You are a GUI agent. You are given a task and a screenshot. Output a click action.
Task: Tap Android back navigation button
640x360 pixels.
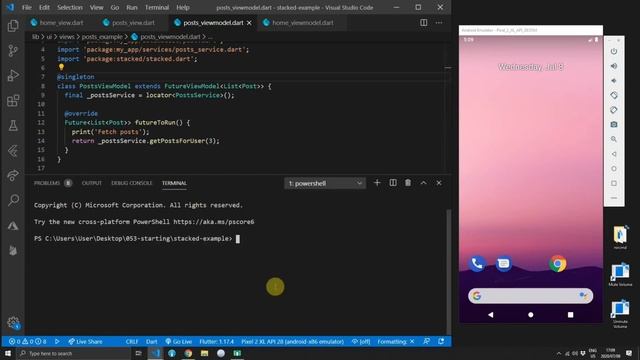pyautogui.click(x=491, y=315)
